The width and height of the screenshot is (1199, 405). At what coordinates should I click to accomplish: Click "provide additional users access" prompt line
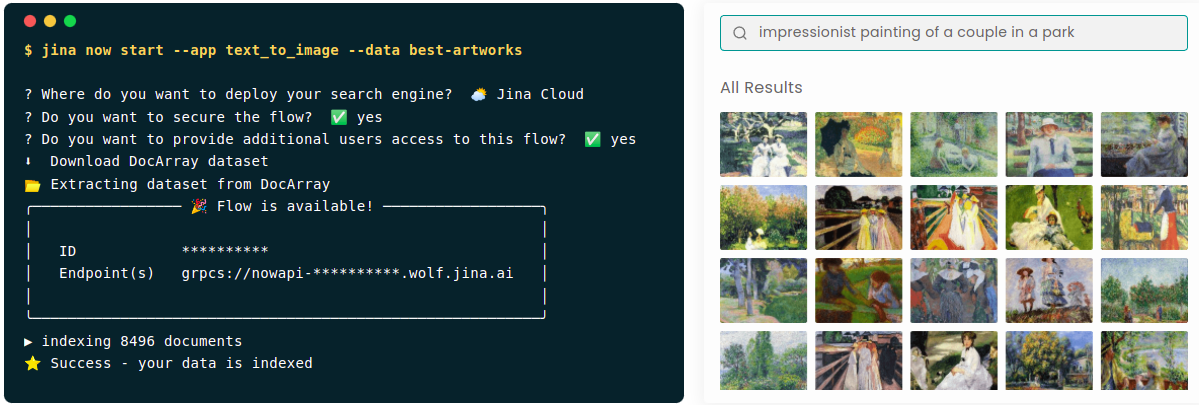coord(330,139)
